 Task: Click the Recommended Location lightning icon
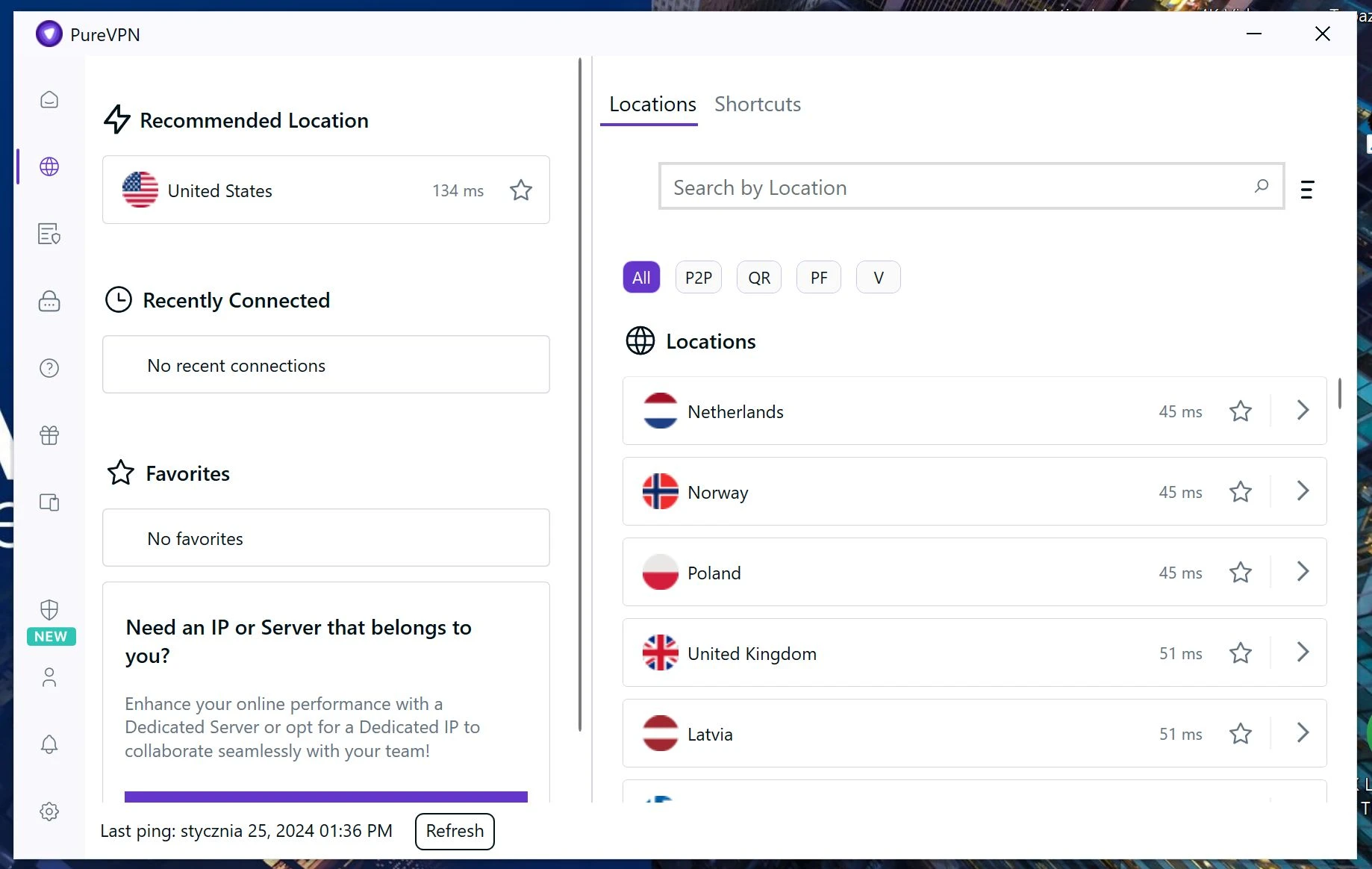[117, 119]
